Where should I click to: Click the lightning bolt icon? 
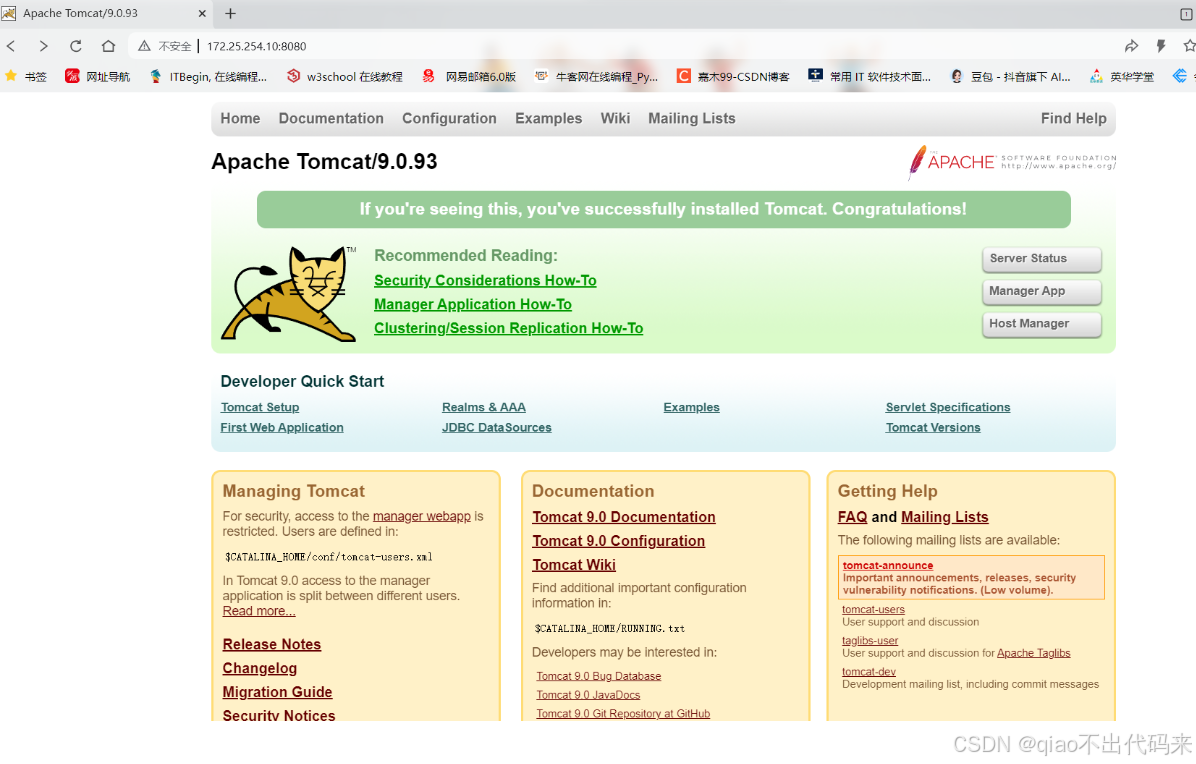[x=1161, y=46]
